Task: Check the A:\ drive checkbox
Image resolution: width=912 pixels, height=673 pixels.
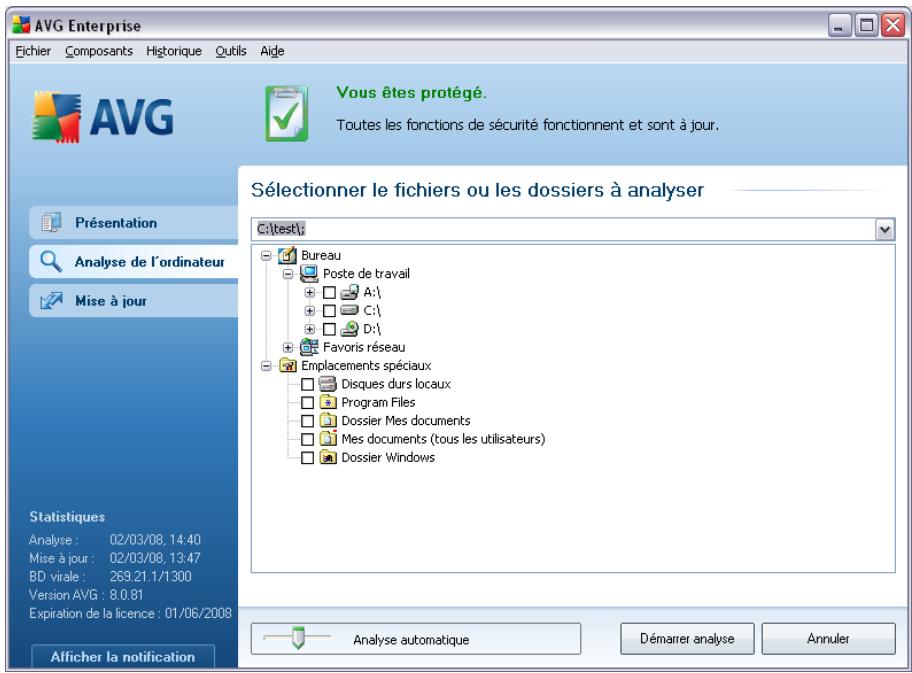Action: [x=329, y=293]
